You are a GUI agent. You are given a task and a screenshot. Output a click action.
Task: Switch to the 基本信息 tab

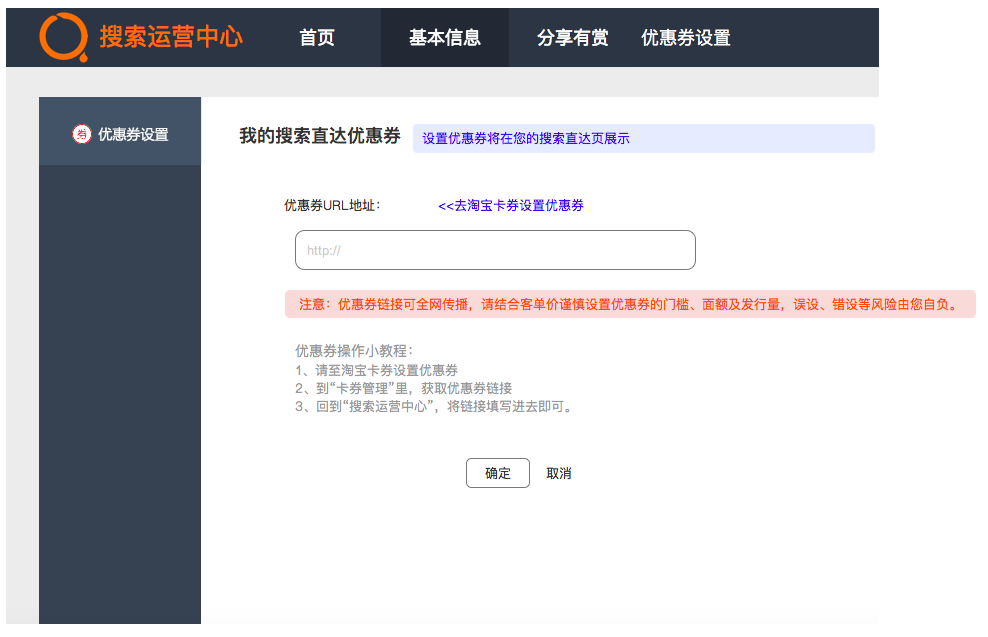click(444, 37)
